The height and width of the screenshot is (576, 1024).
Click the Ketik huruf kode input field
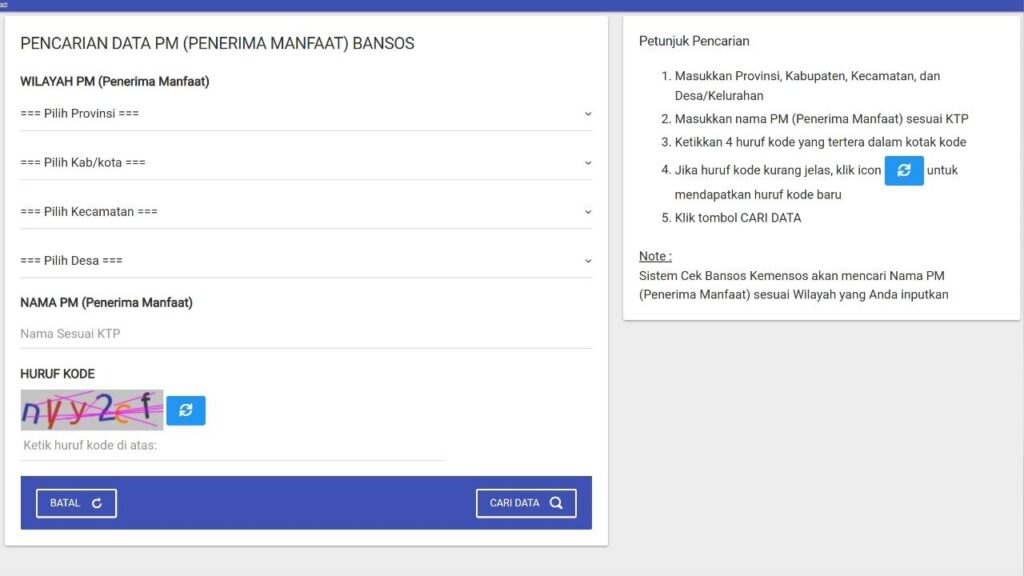point(230,444)
